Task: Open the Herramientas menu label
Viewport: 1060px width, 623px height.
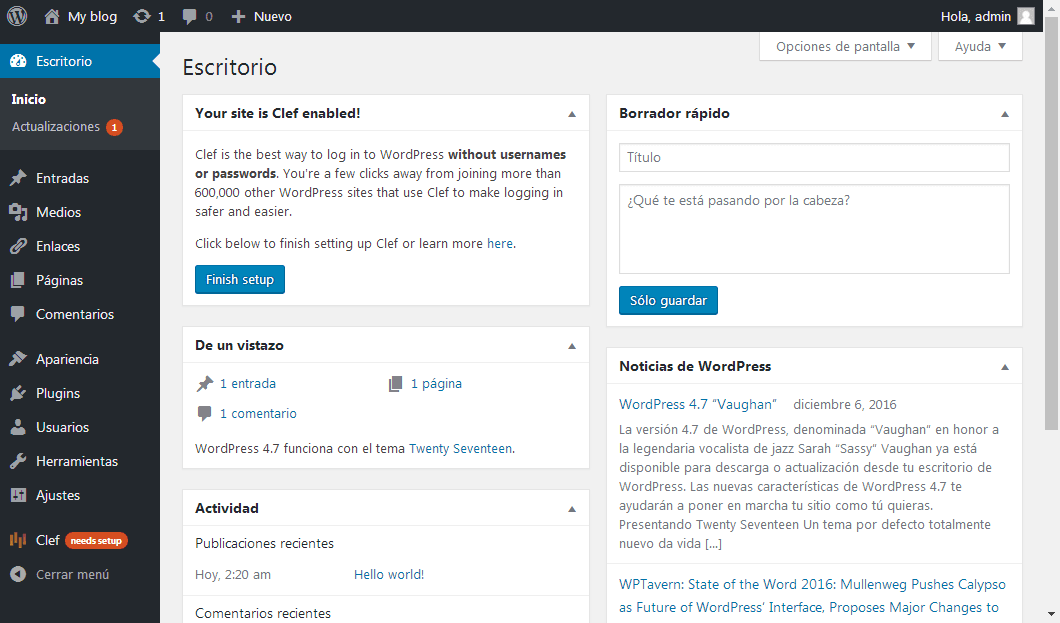Action: 77,462
